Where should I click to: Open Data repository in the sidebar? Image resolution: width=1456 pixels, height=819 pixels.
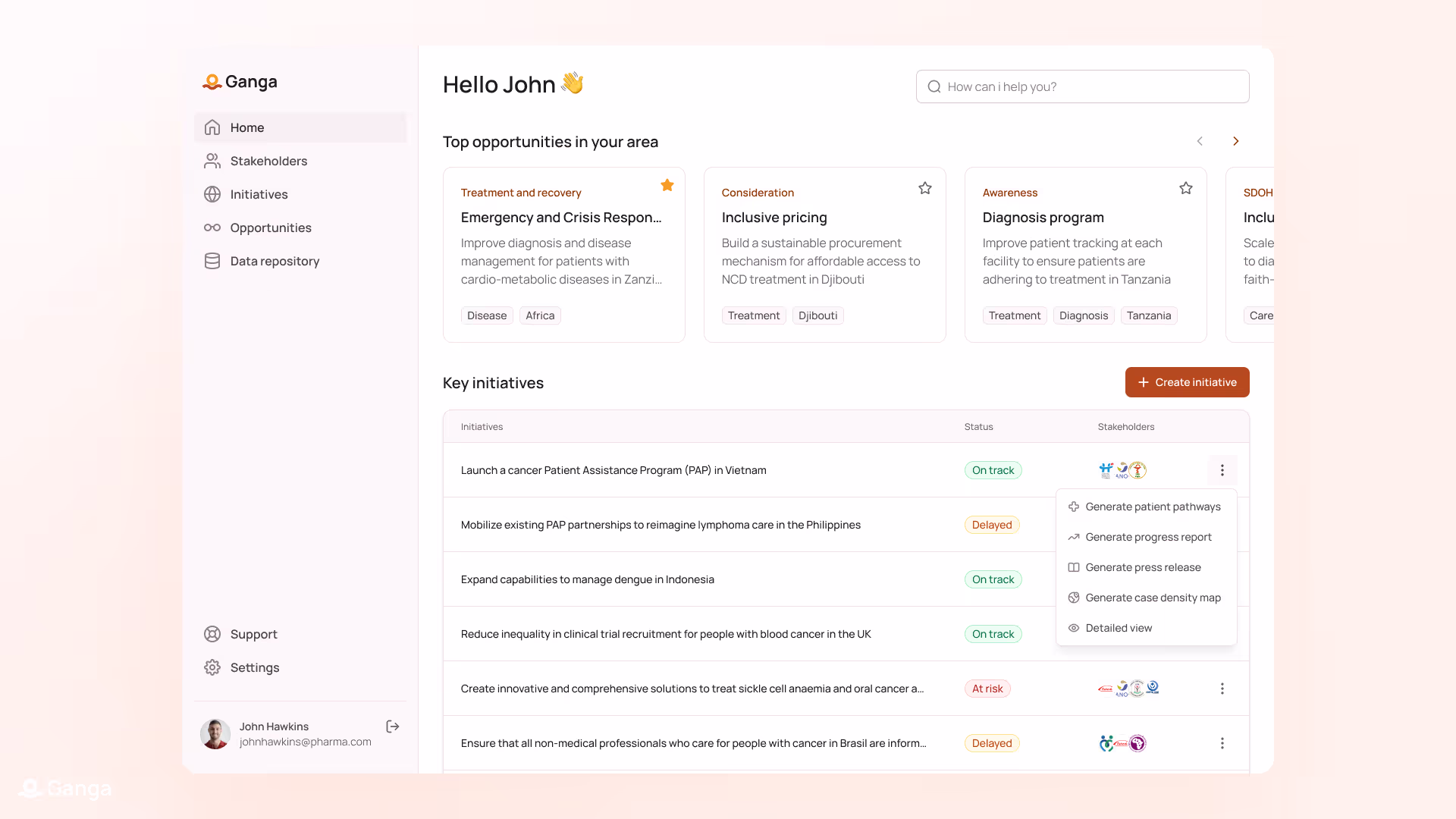(x=275, y=261)
